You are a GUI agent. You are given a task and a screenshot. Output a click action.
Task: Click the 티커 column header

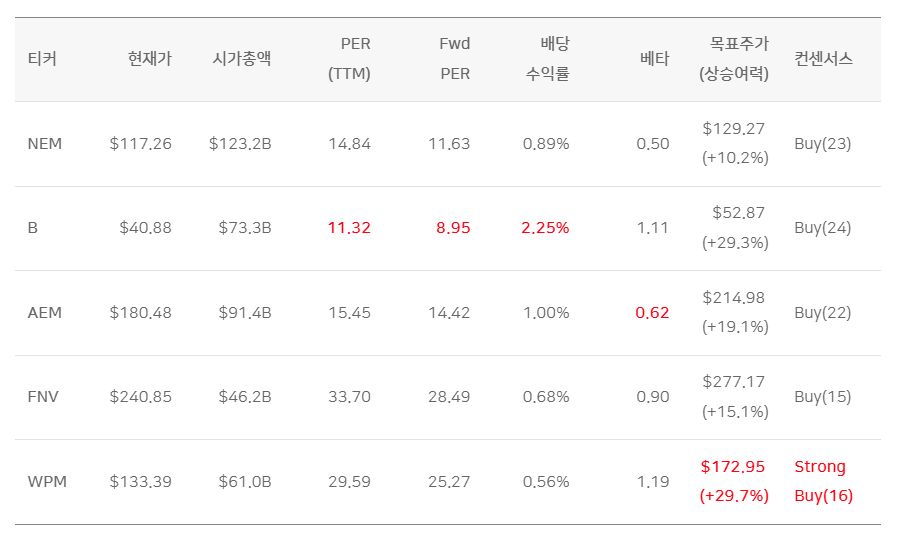click(42, 59)
